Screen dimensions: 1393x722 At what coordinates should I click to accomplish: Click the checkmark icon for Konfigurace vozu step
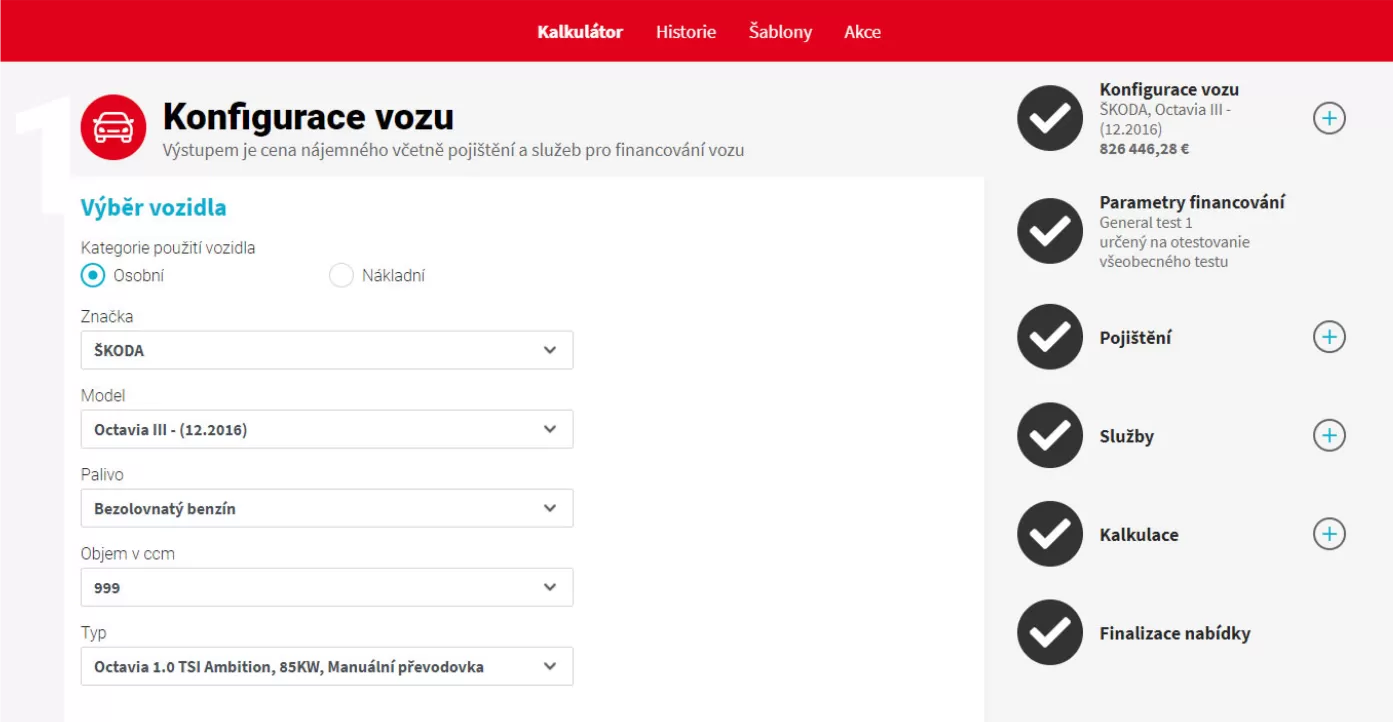[1049, 119]
